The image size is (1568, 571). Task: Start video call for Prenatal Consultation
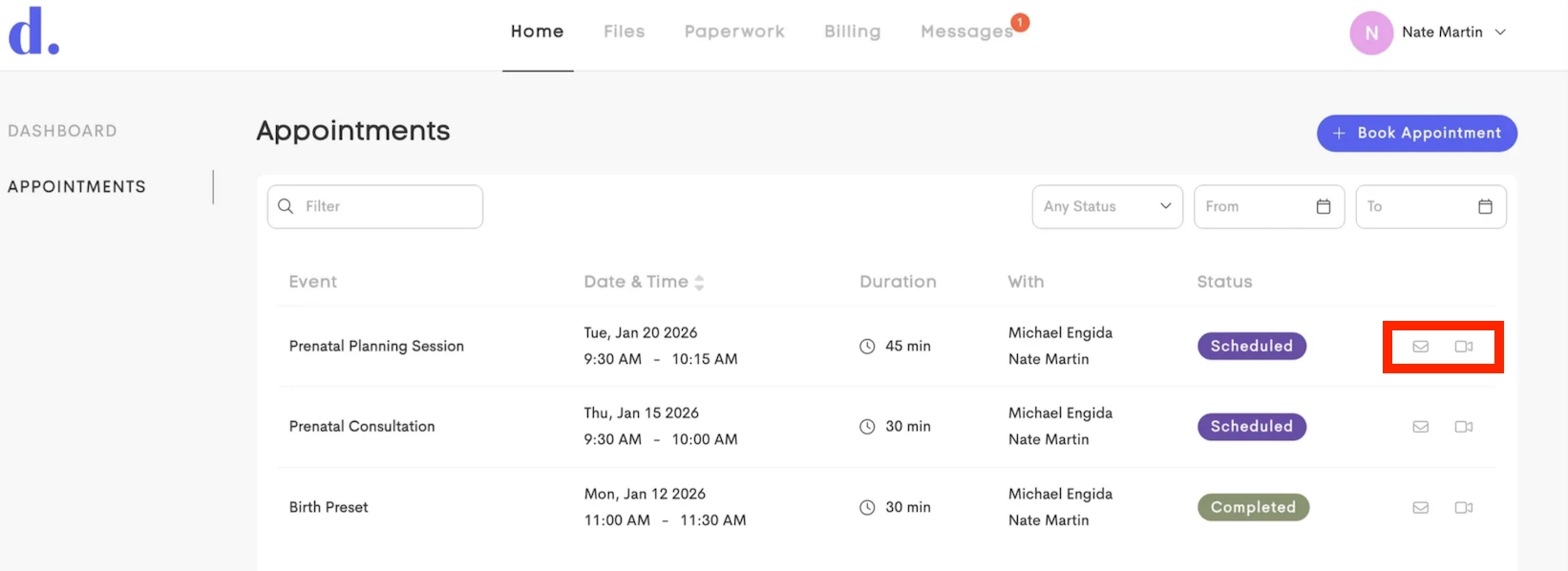click(1464, 427)
